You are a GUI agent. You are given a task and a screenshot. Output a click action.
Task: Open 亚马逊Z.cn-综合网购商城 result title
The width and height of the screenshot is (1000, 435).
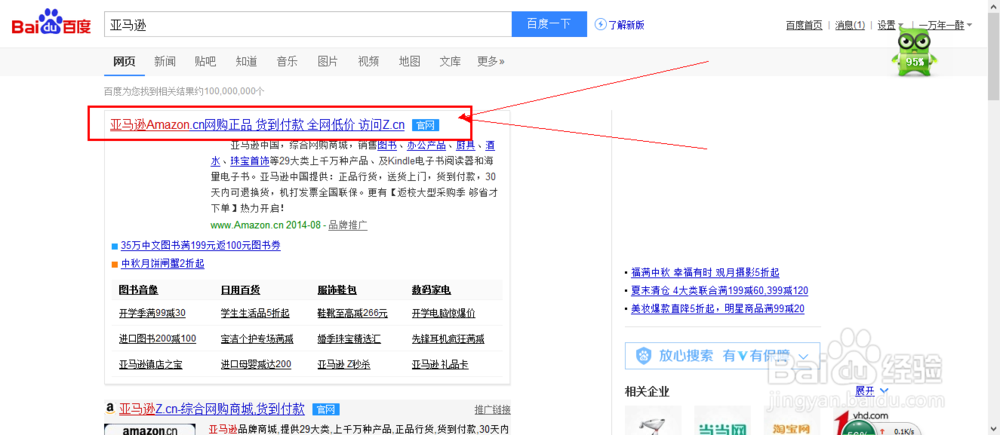(x=212, y=408)
